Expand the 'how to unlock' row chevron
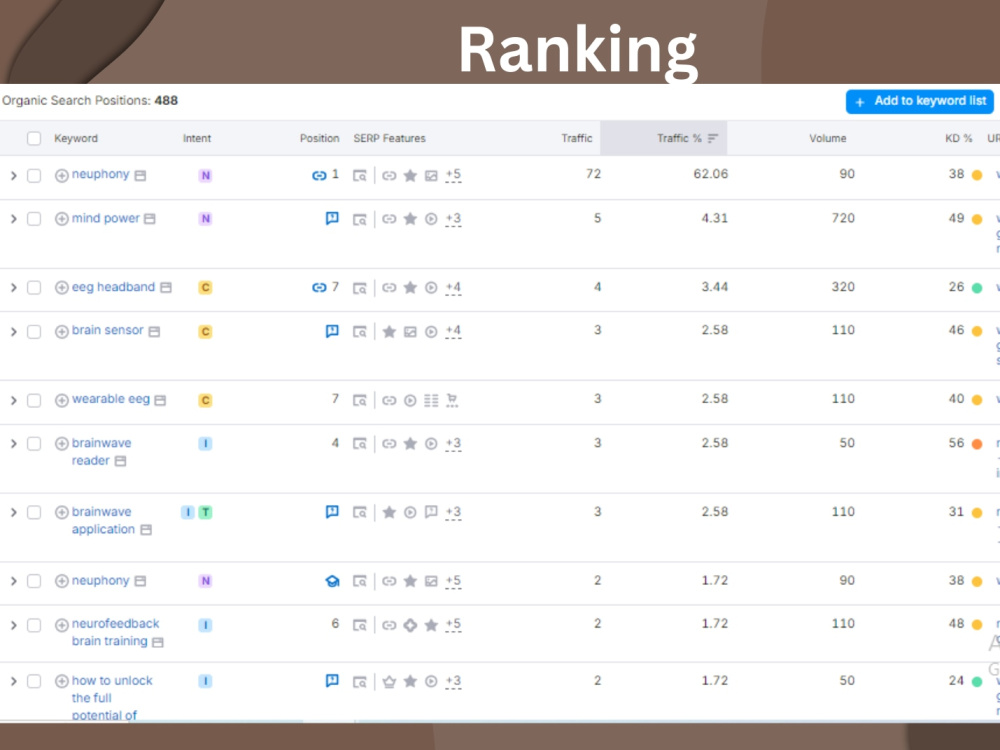The width and height of the screenshot is (1000, 750). (x=13, y=682)
